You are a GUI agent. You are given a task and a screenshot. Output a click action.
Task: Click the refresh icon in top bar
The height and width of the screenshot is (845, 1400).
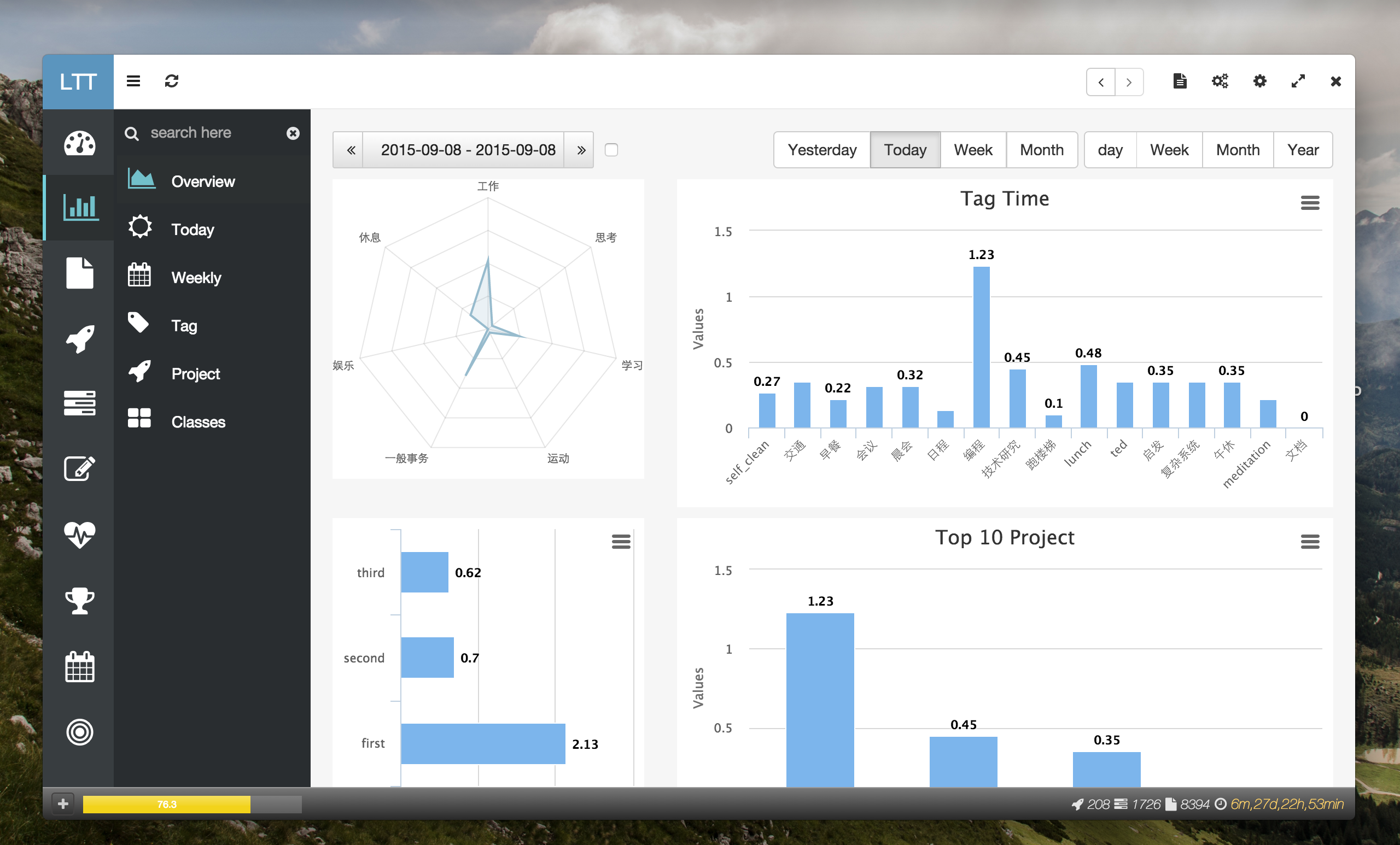172,81
